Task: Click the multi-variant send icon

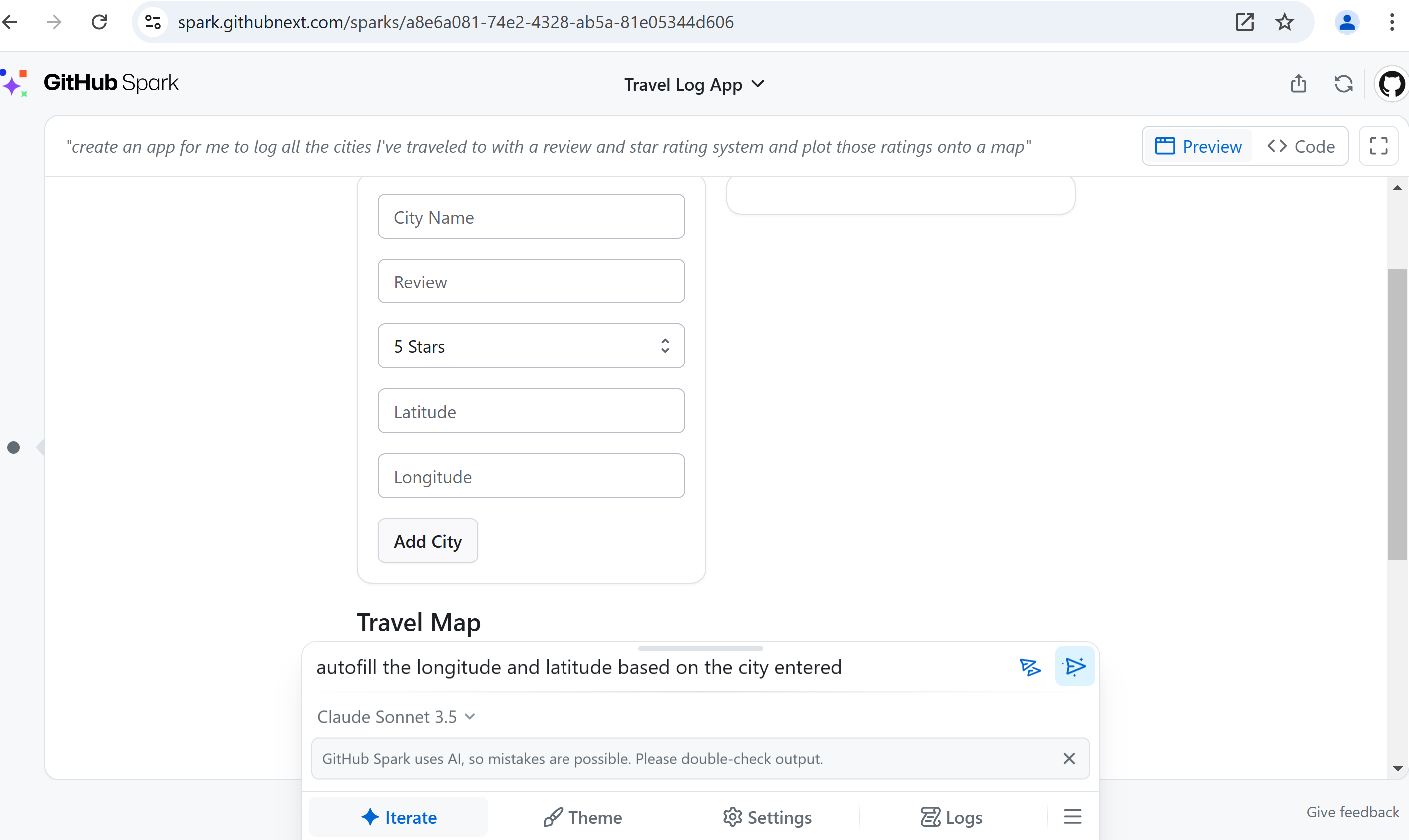Action: (1030, 667)
